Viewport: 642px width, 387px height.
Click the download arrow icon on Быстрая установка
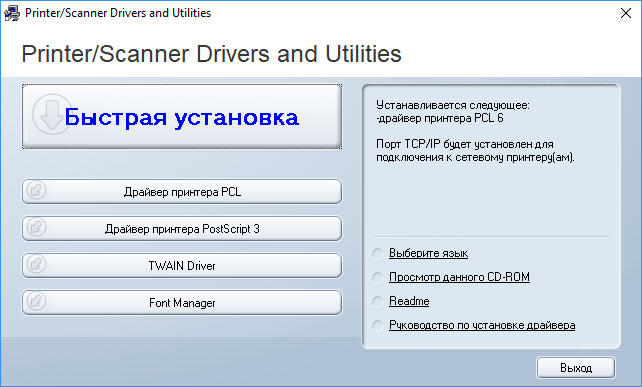(x=52, y=114)
